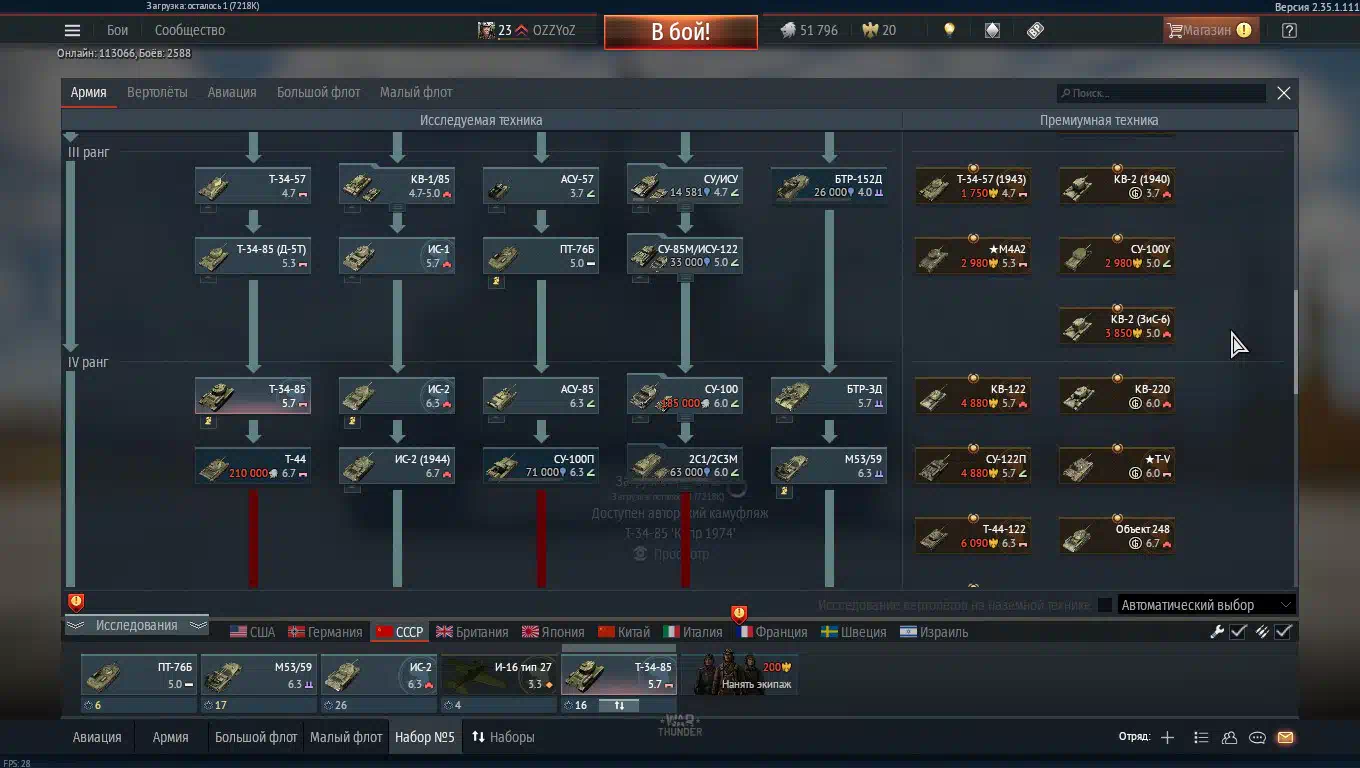Open the Battle Pass ticket icon
Viewport: 1360px width, 768px height.
pos(1035,30)
